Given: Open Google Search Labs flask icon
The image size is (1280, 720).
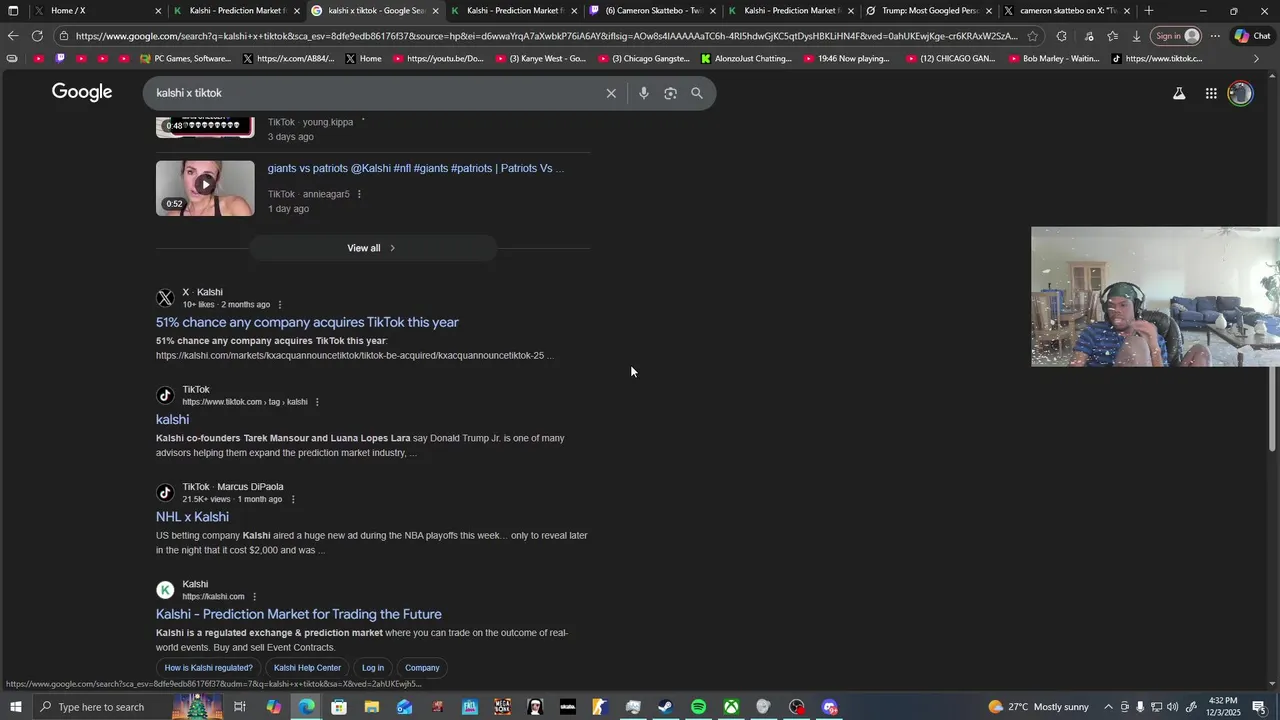Looking at the screenshot, I should coord(1179,93).
